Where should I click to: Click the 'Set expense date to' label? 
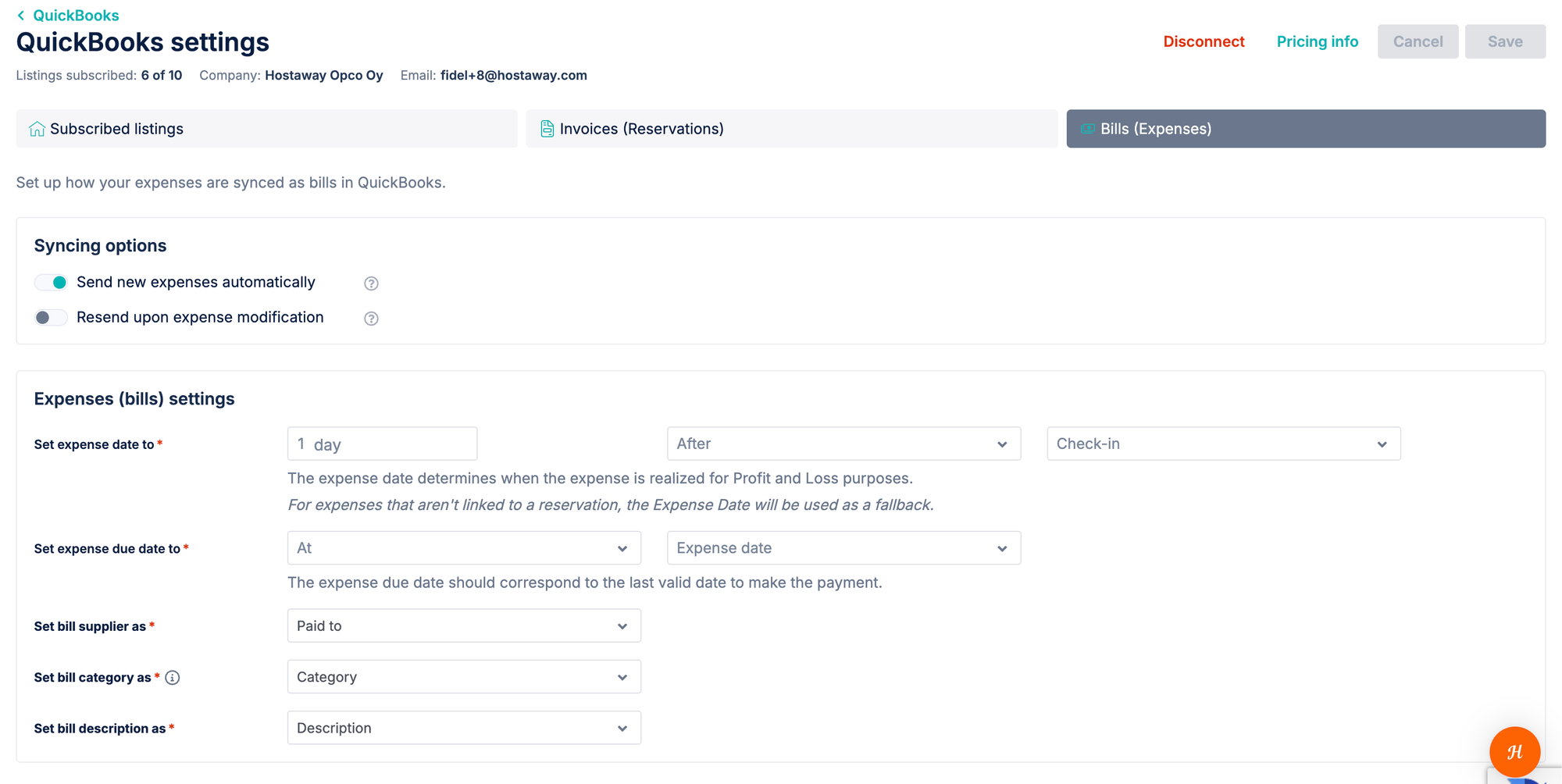click(94, 444)
